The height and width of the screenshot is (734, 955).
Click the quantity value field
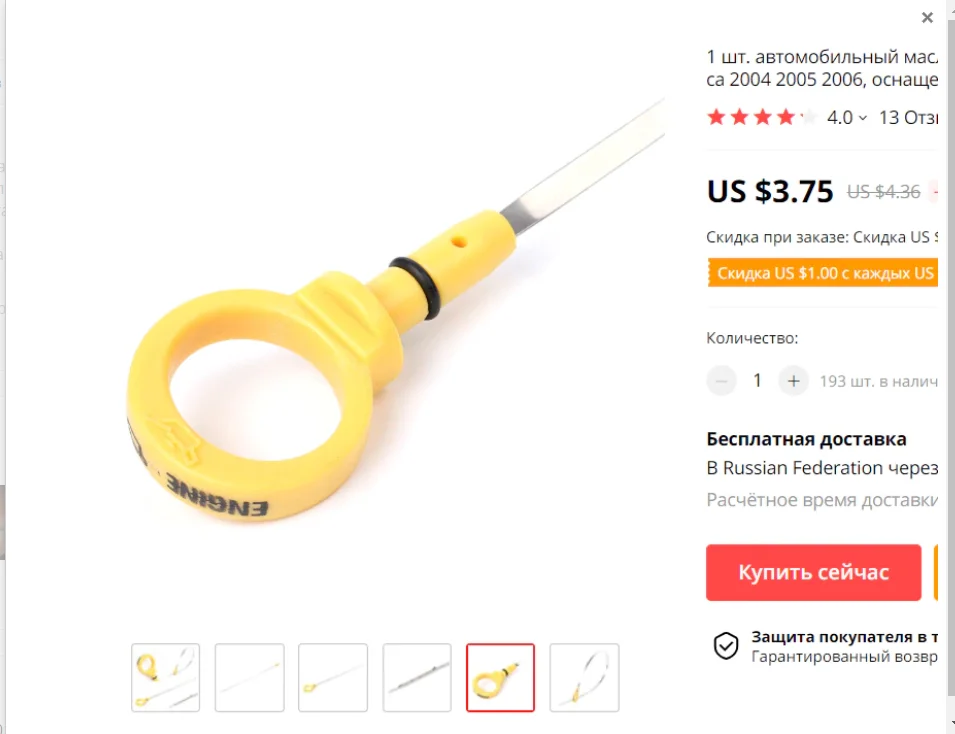click(757, 381)
